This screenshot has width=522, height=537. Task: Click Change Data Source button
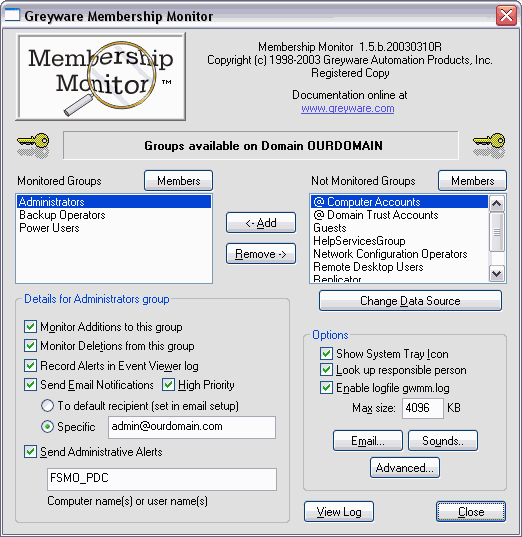click(410, 301)
